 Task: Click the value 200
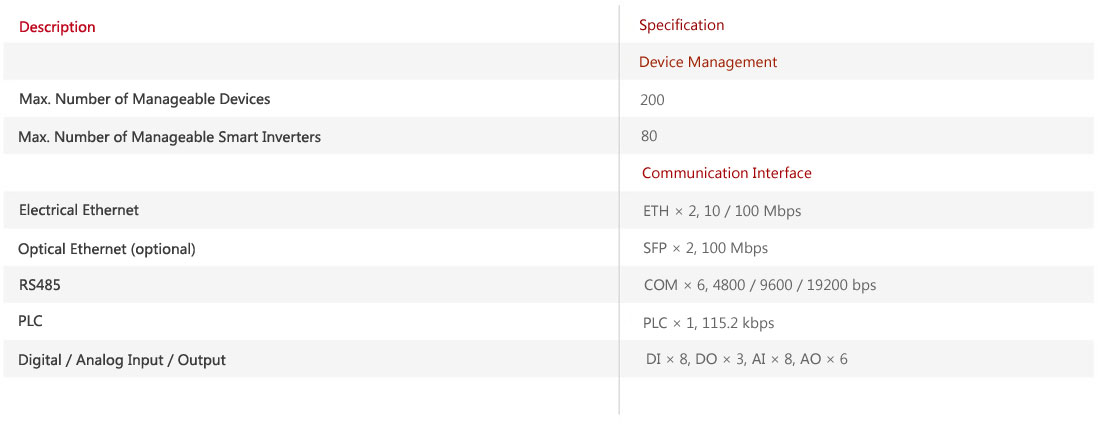[x=652, y=100]
